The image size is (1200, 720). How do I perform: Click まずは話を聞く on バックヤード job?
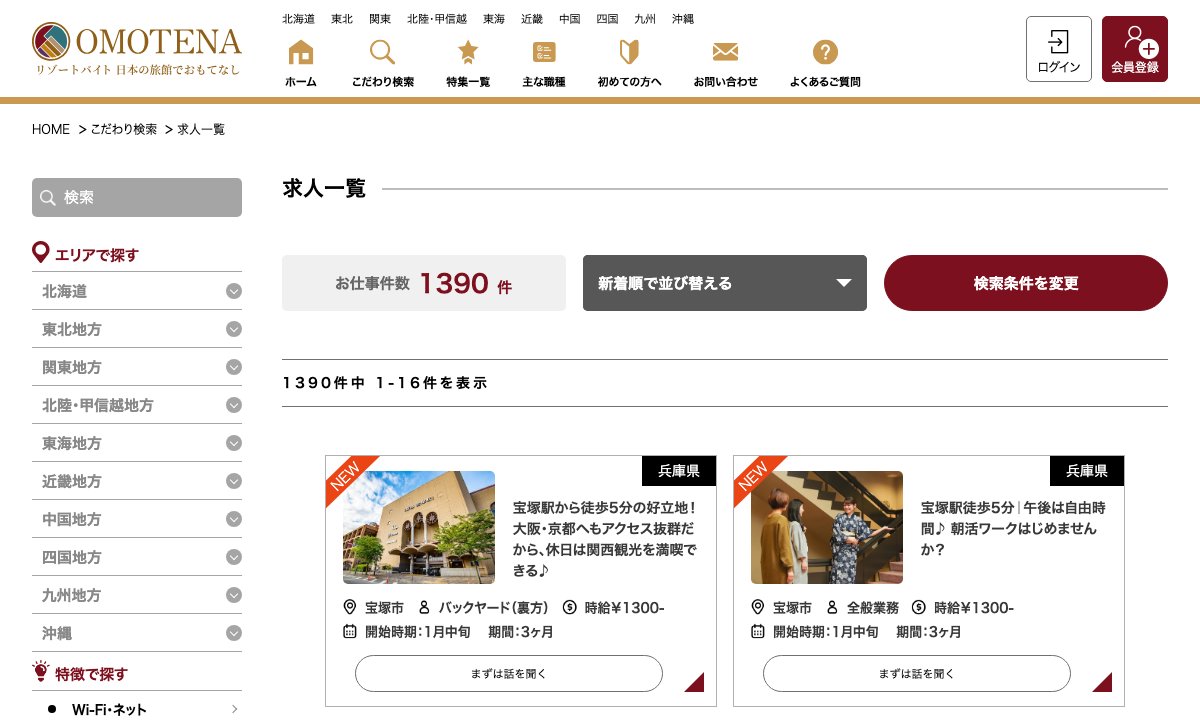(x=509, y=673)
